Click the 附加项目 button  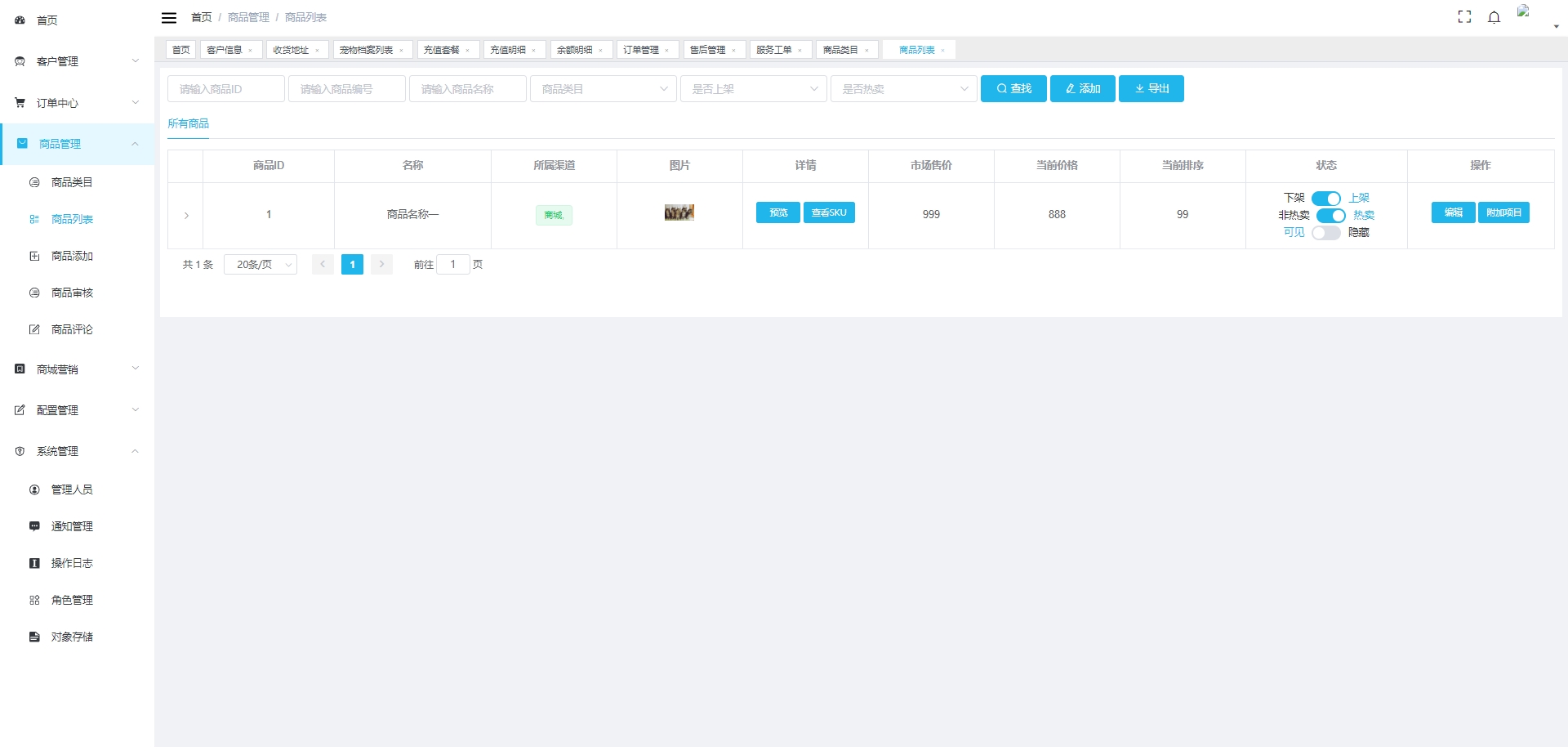click(x=1503, y=212)
